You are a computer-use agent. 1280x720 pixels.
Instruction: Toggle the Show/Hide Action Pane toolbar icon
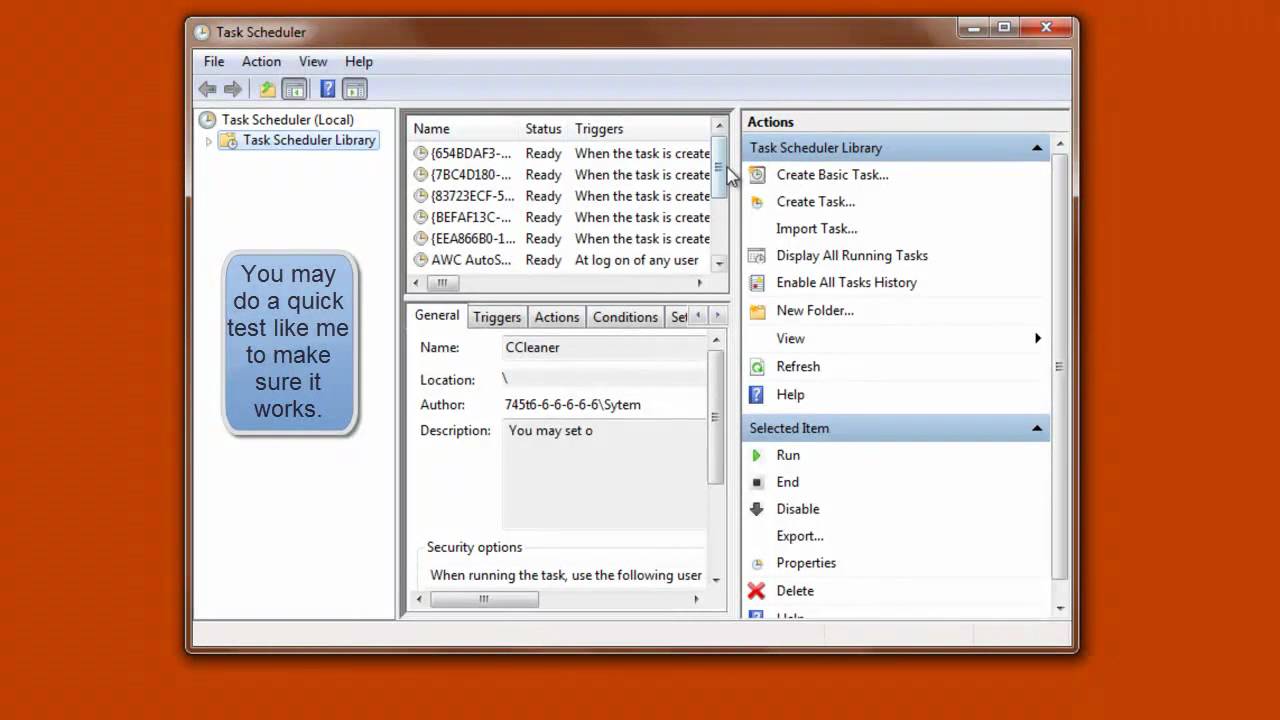[x=355, y=89]
